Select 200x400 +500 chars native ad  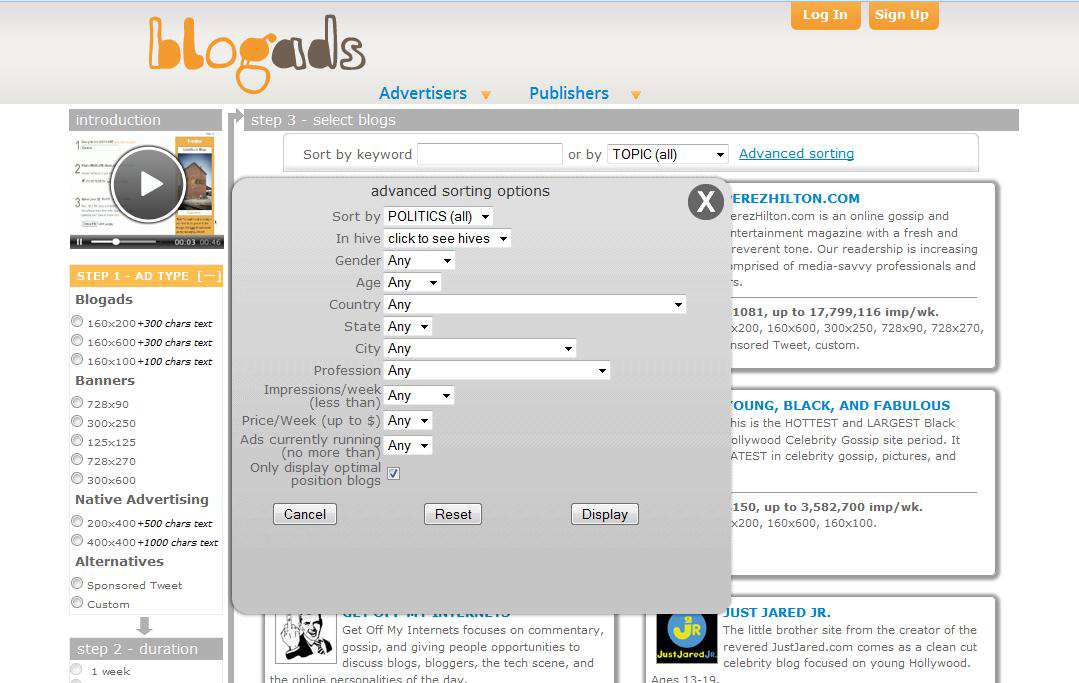tap(77, 521)
